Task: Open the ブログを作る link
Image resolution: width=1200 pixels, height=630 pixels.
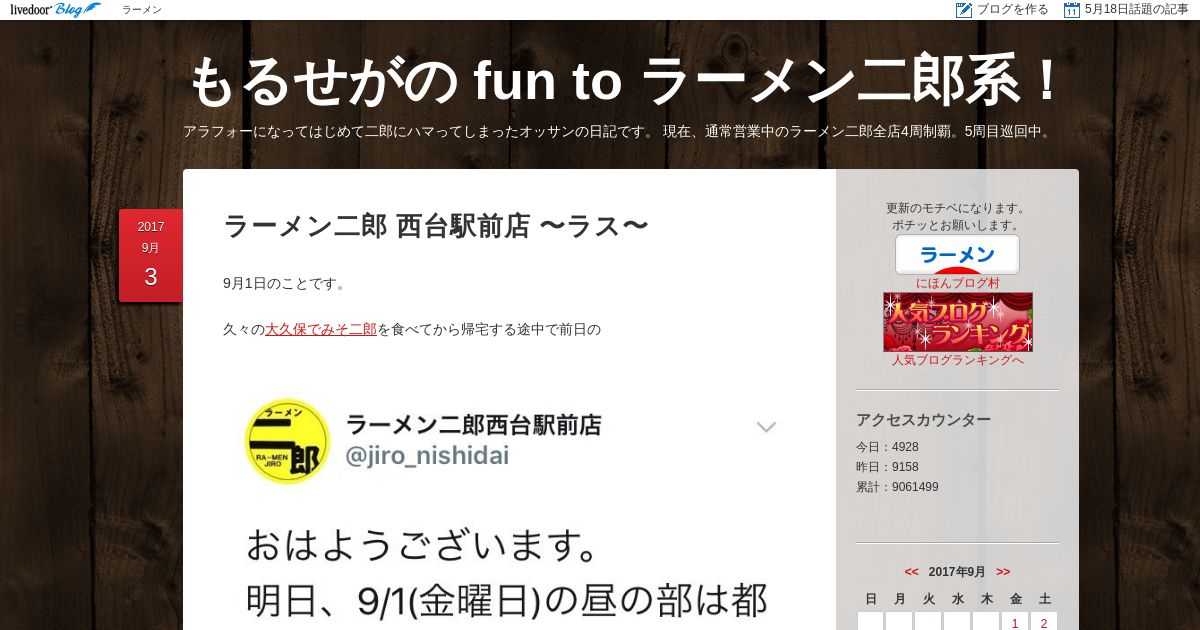Action: point(1013,10)
